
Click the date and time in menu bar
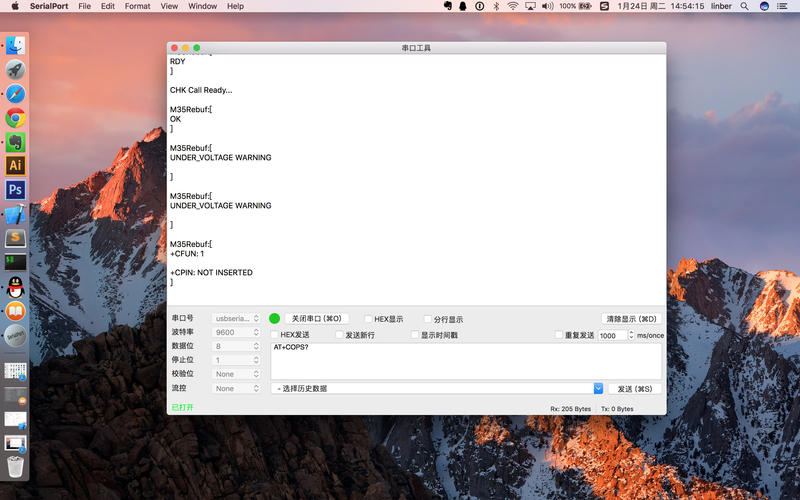[660, 6]
